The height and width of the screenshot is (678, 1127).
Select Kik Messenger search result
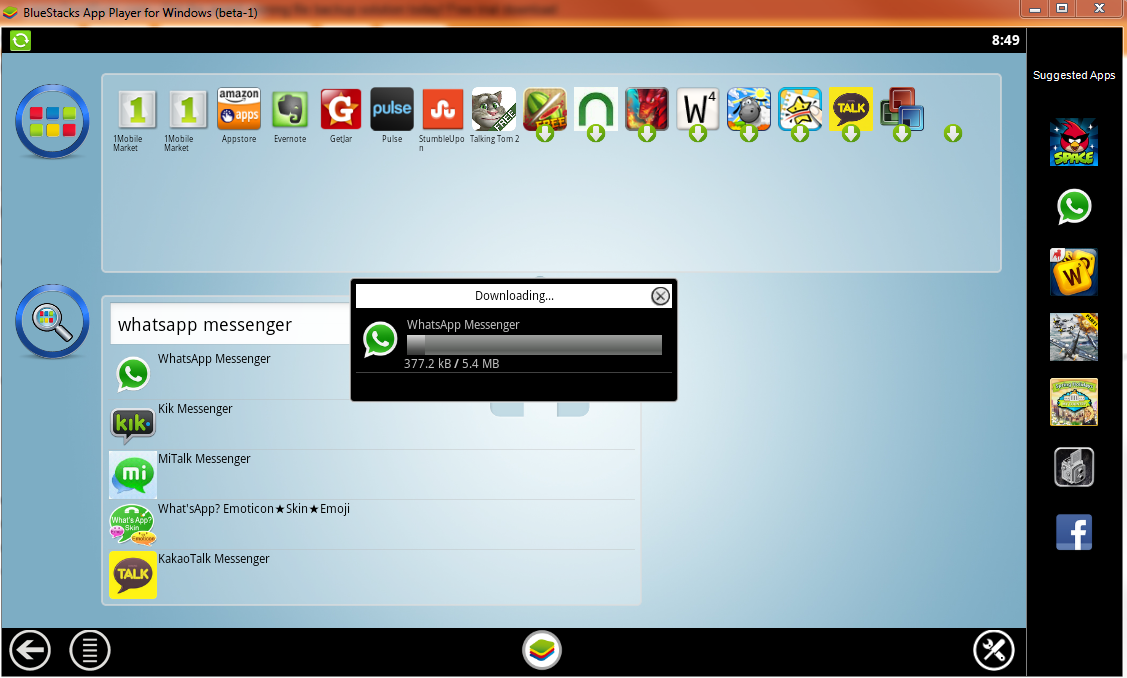(195, 409)
